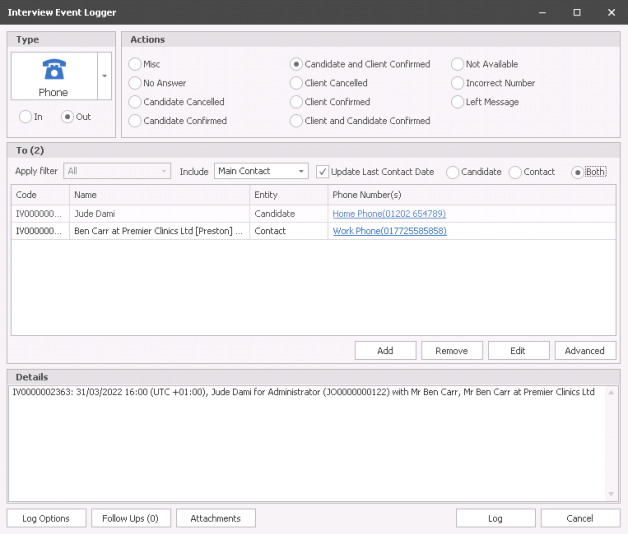The width and height of the screenshot is (628, 534).
Task: Choose the No Answer action
Action: click(135, 83)
